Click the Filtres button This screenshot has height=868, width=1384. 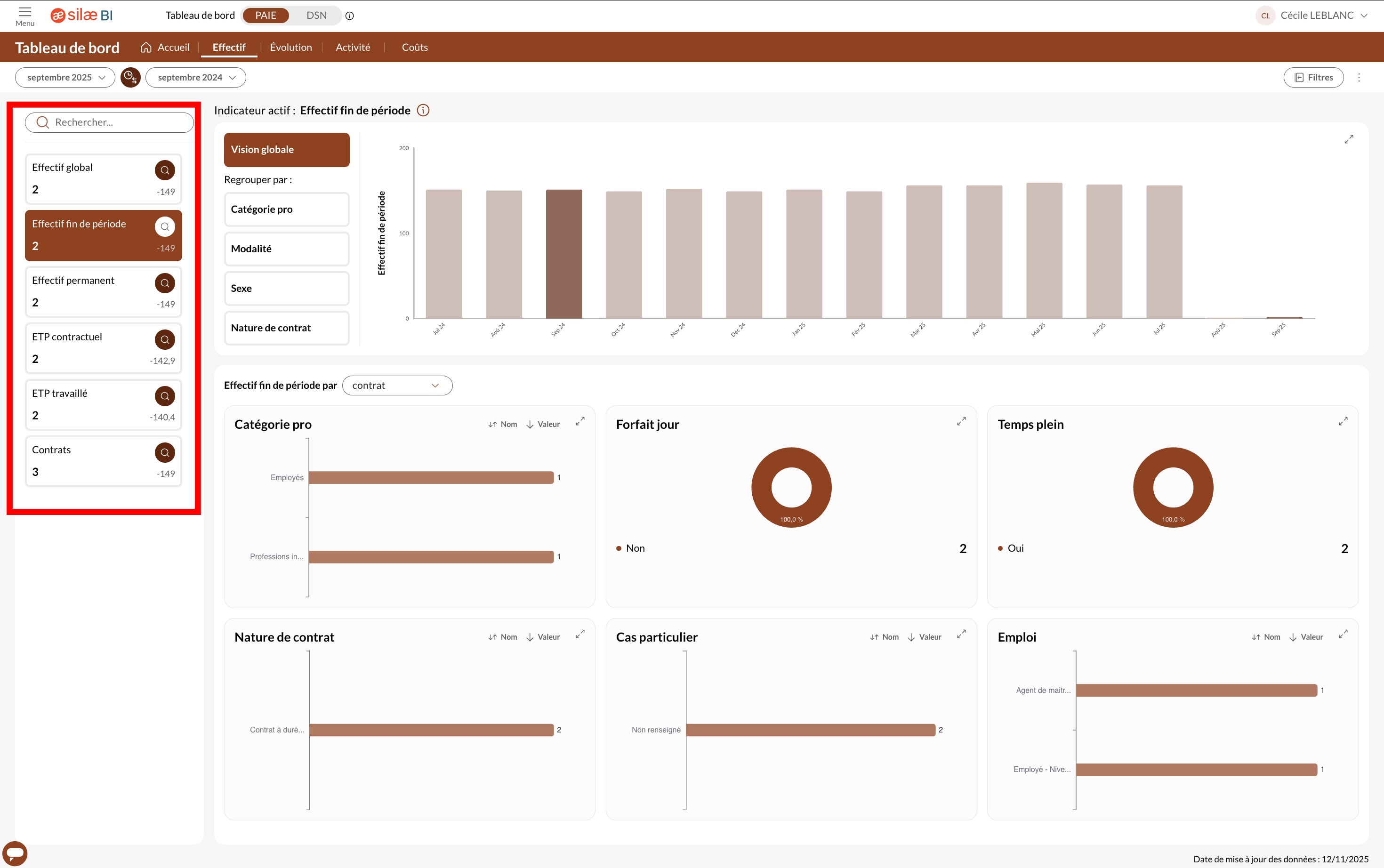tap(1313, 78)
